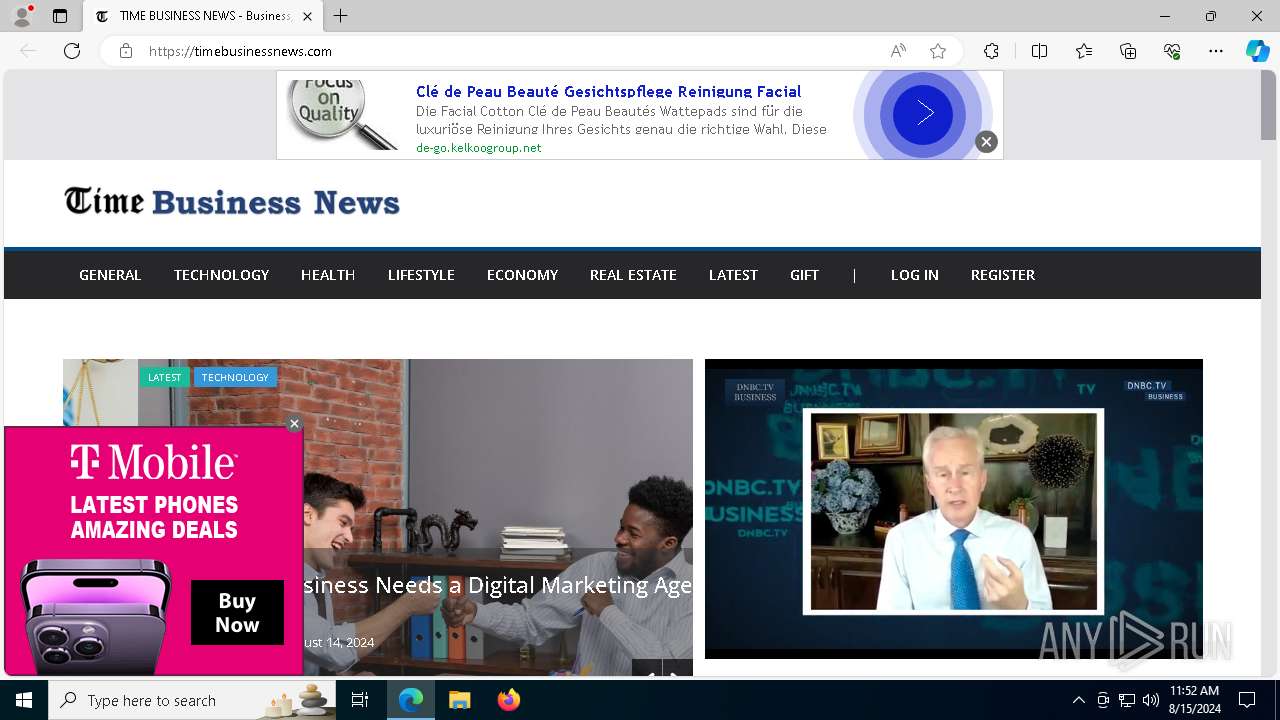1280x720 pixels.
Task: Open the LIFESTYLE menu
Action: point(421,275)
